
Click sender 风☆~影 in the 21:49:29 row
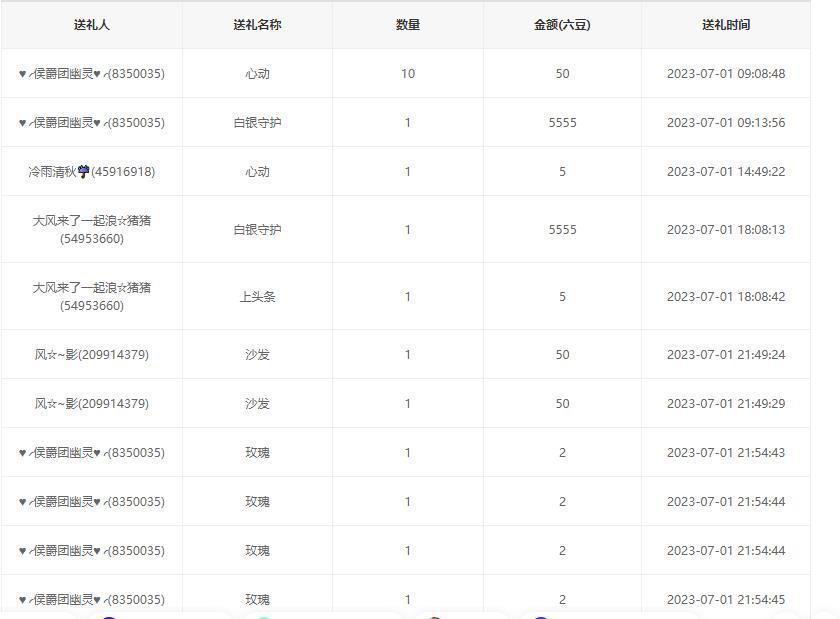92,404
